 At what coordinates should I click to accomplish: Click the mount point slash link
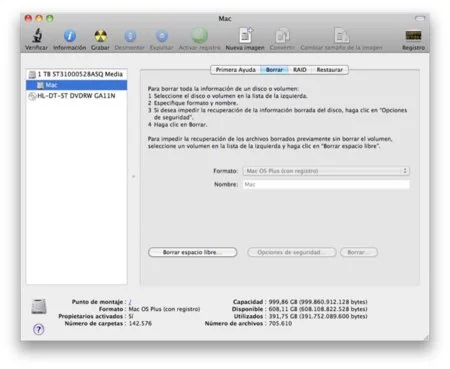(x=130, y=302)
